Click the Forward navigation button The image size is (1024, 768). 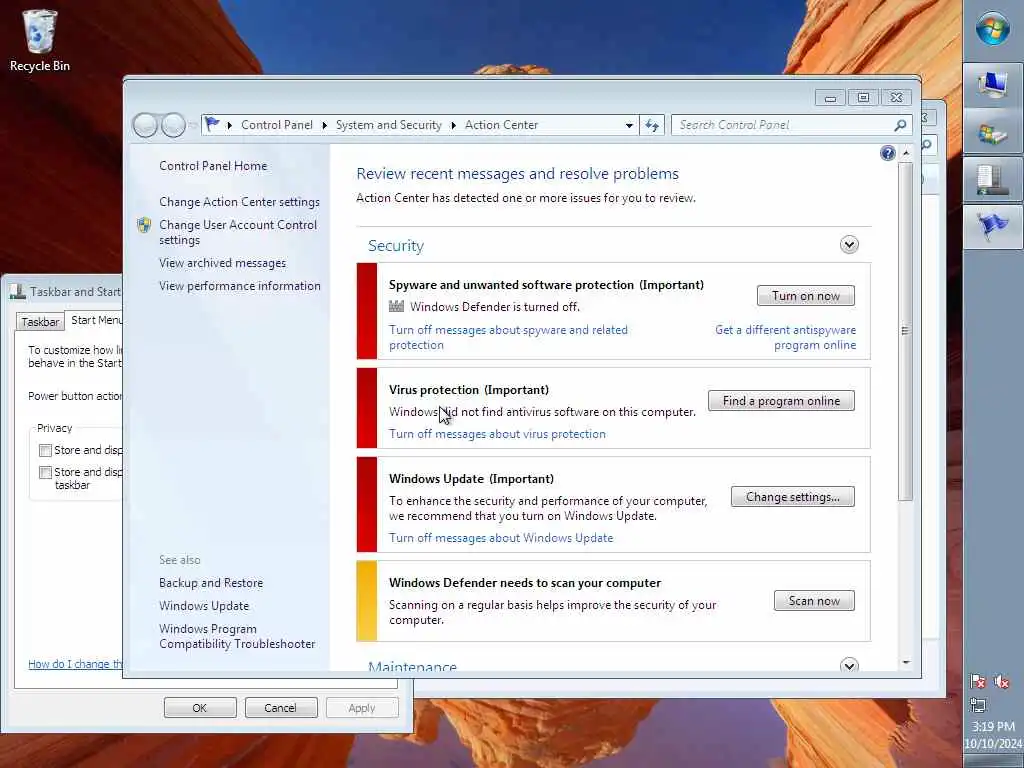pos(173,125)
